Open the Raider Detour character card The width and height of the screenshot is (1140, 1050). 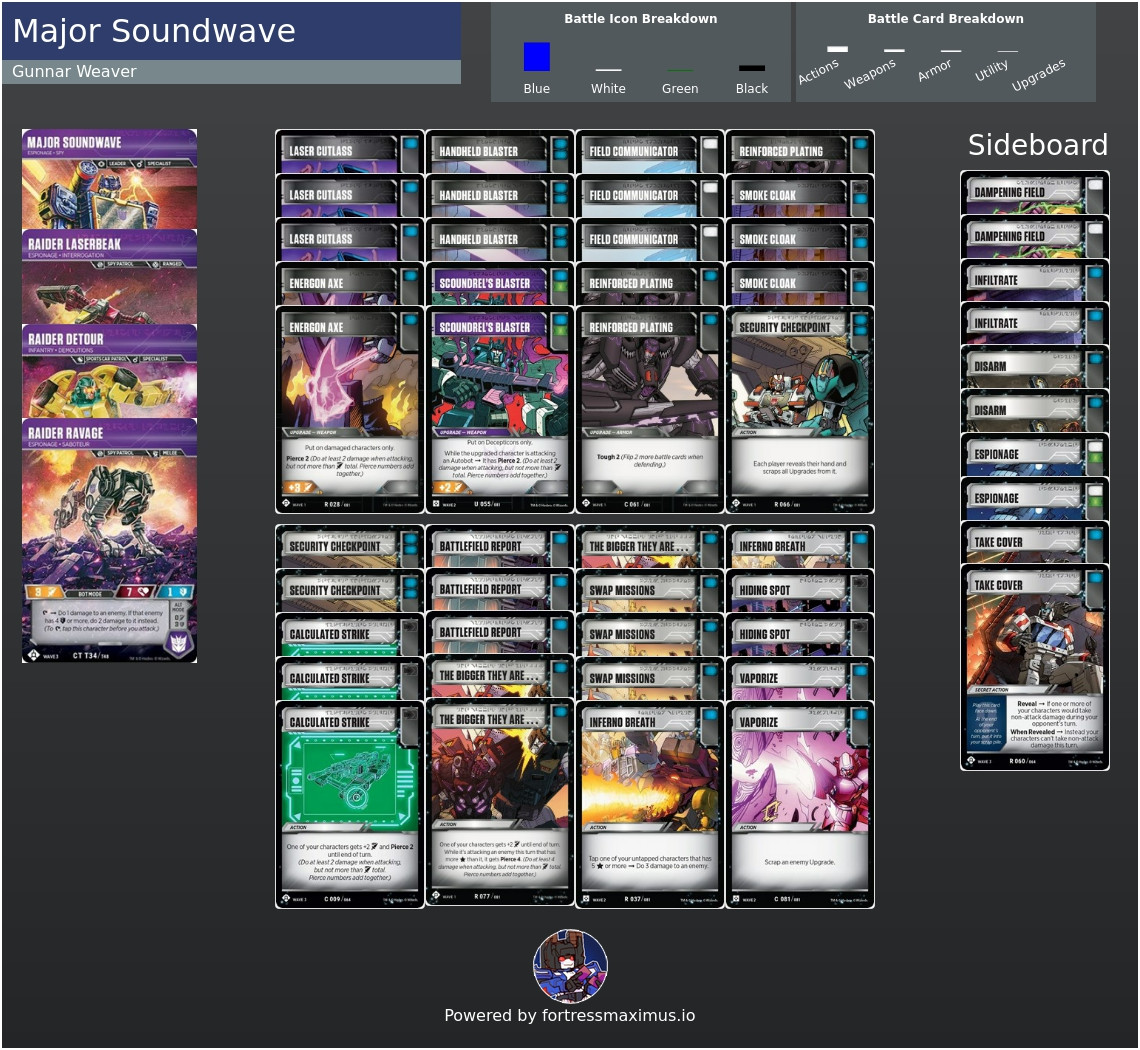click(109, 371)
